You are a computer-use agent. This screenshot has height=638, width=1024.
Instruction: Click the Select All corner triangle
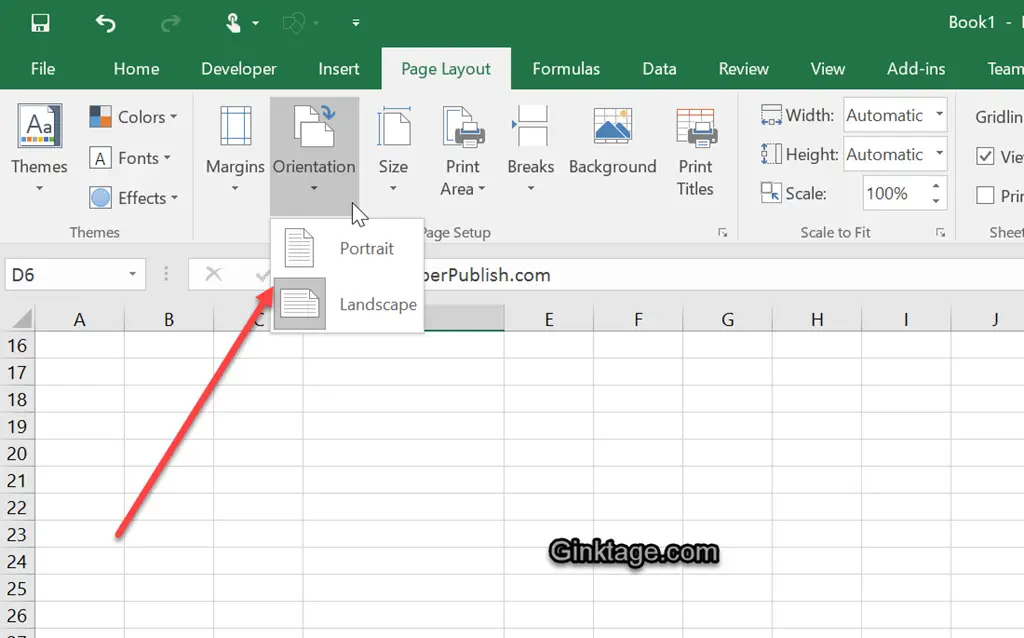click(x=22, y=319)
